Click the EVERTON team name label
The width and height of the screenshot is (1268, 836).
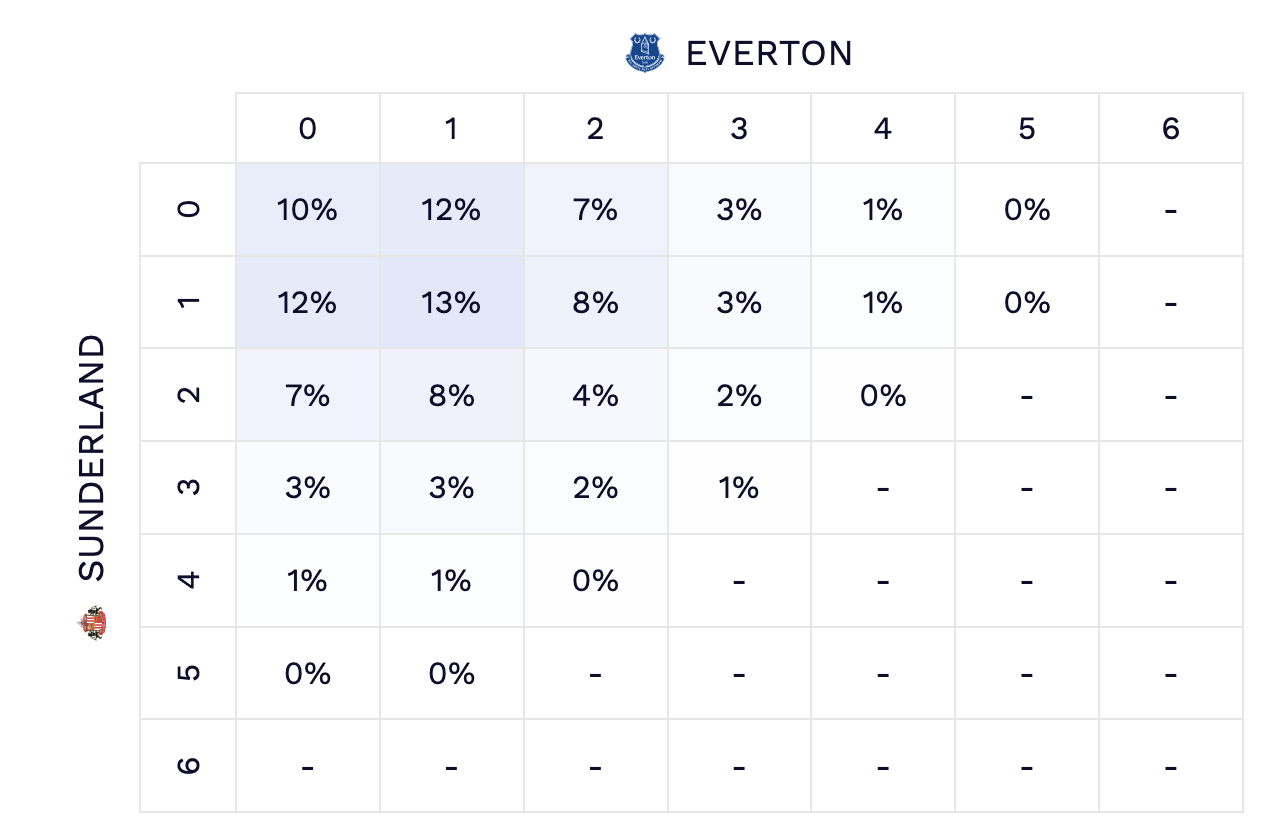(769, 53)
